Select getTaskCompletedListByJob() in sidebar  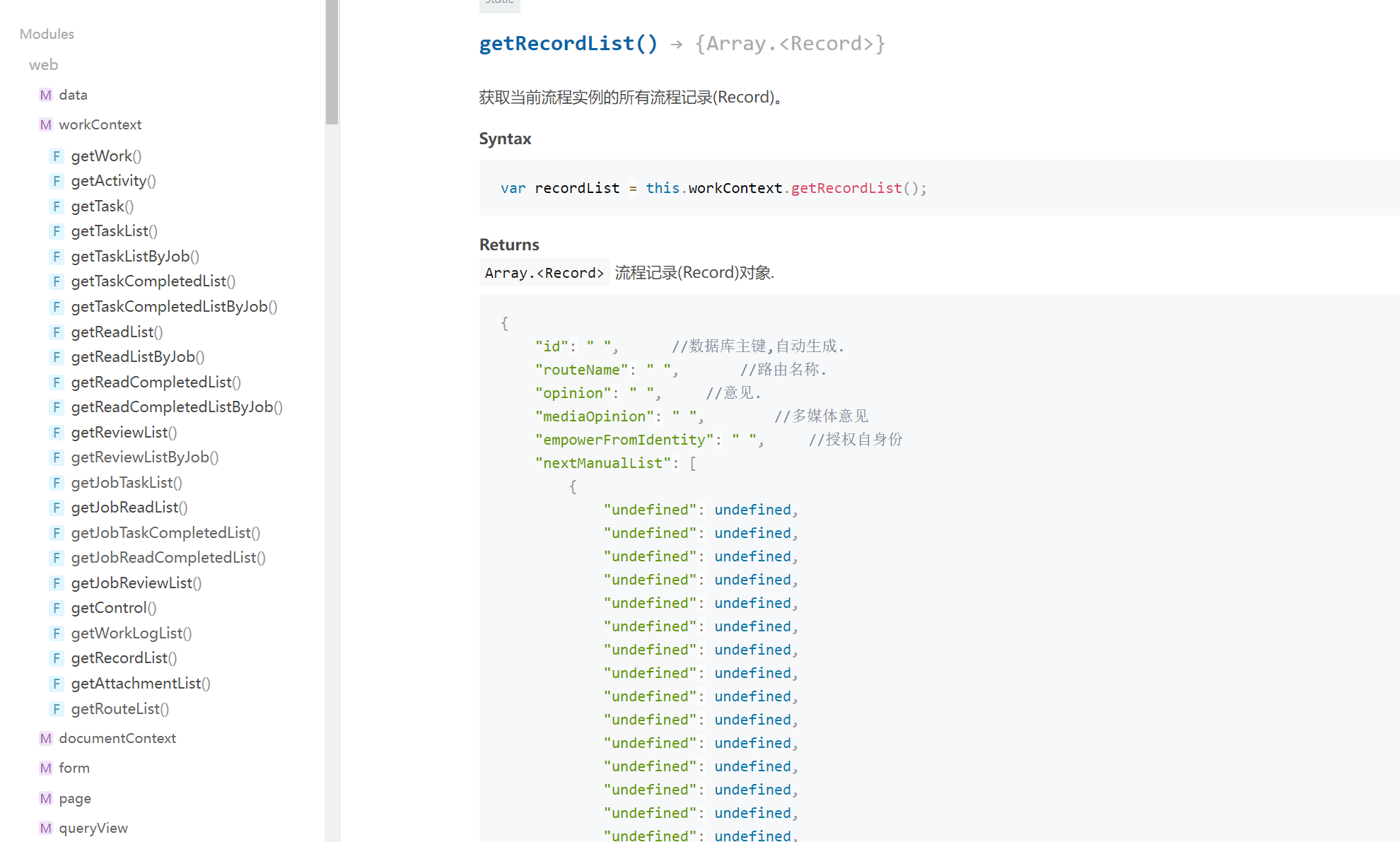click(x=174, y=307)
